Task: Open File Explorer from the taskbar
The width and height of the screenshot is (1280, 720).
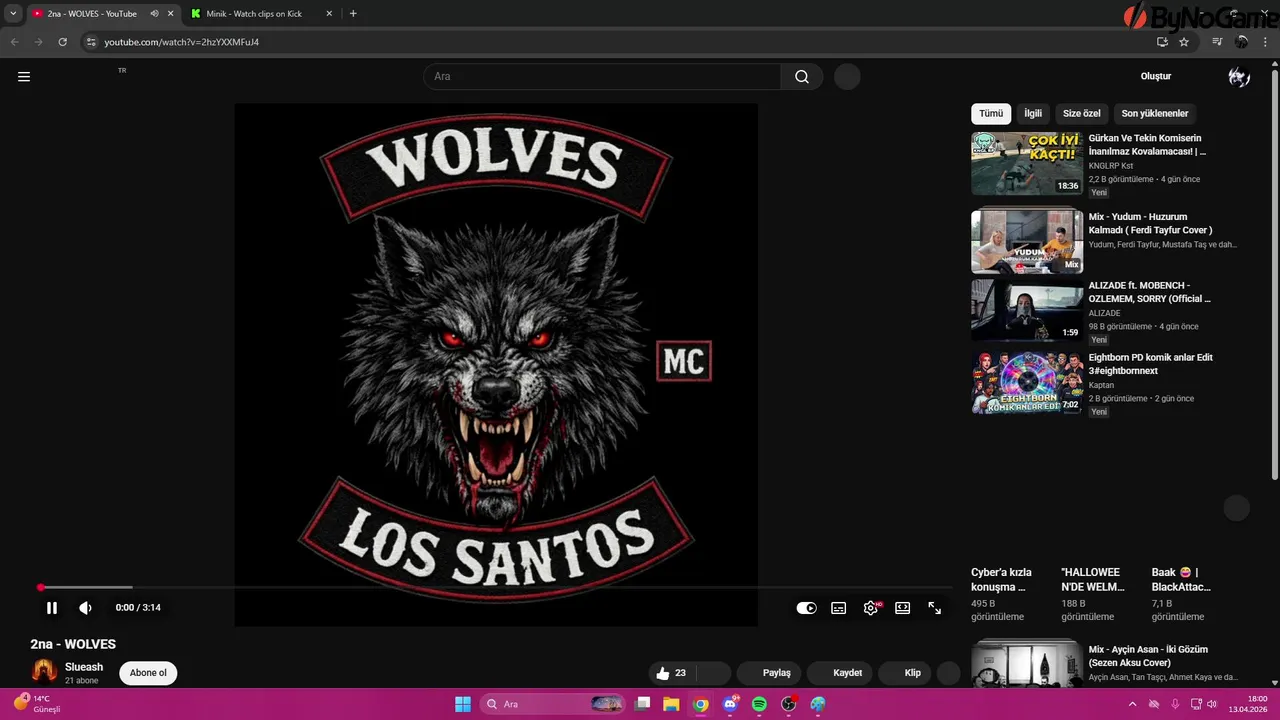Action: click(x=671, y=704)
